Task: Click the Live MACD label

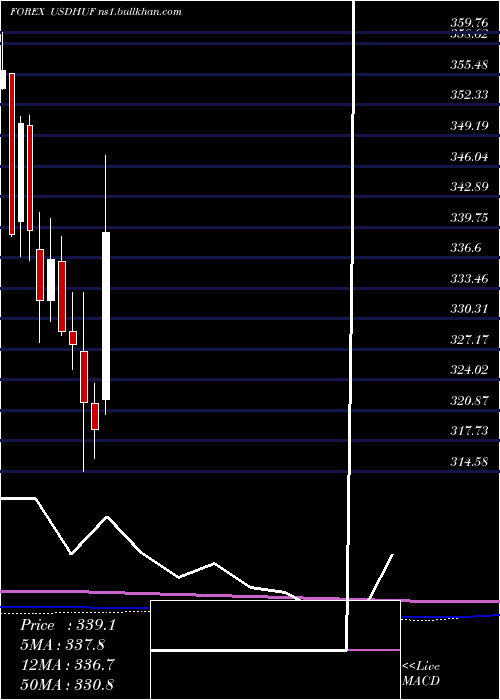Action: coord(421,674)
